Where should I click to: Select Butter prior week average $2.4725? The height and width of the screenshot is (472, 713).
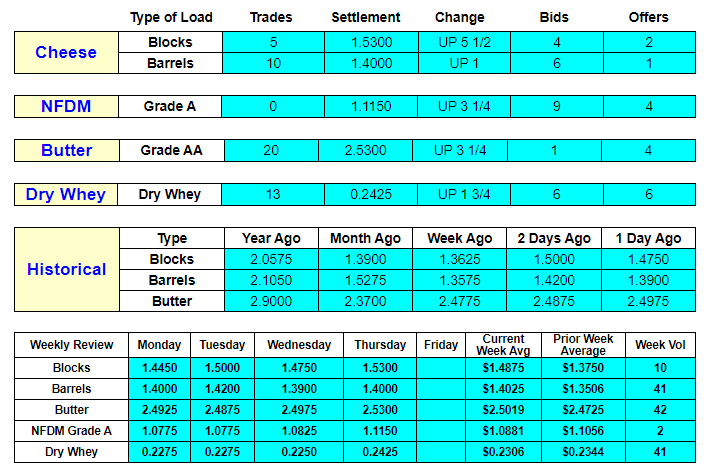click(583, 410)
